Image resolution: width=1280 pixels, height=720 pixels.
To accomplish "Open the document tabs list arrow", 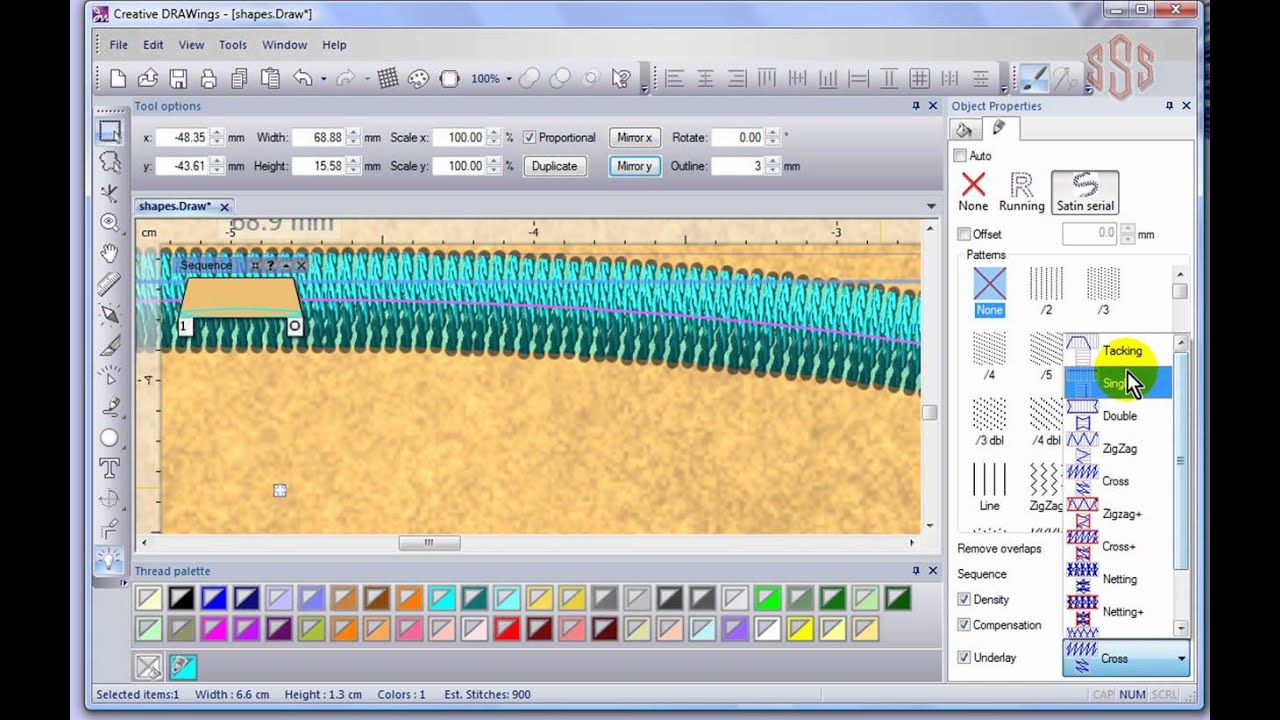I will coord(931,206).
